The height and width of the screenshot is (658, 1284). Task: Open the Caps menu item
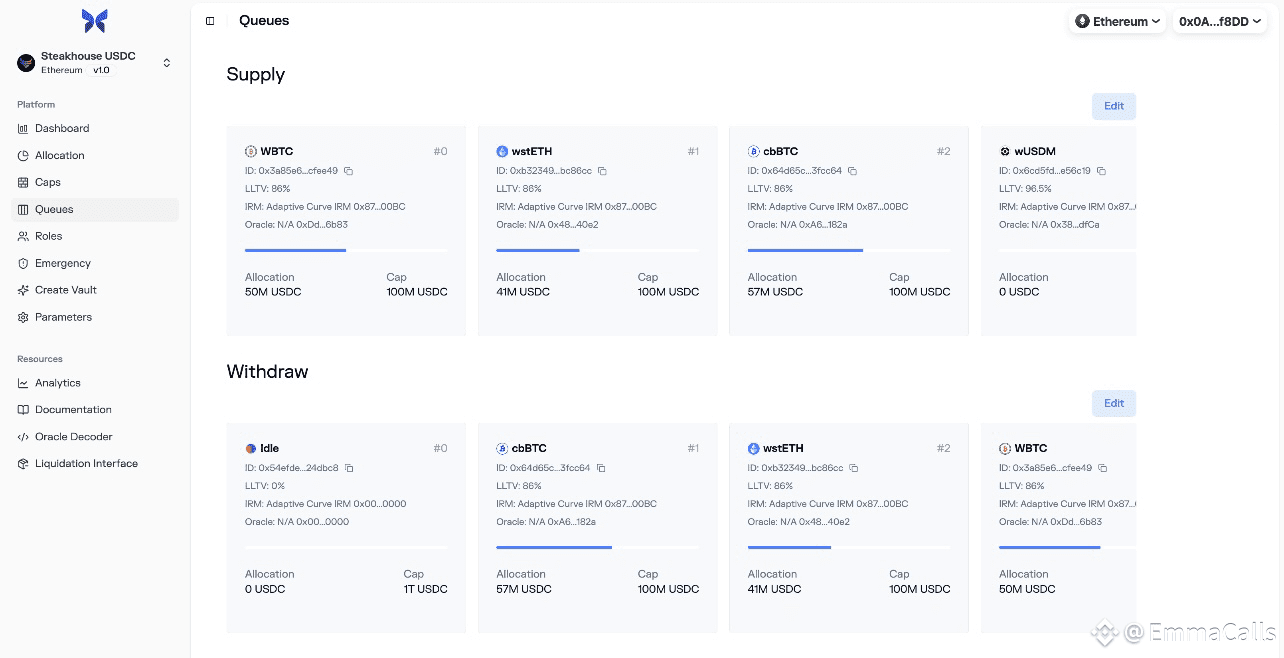[x=47, y=182]
